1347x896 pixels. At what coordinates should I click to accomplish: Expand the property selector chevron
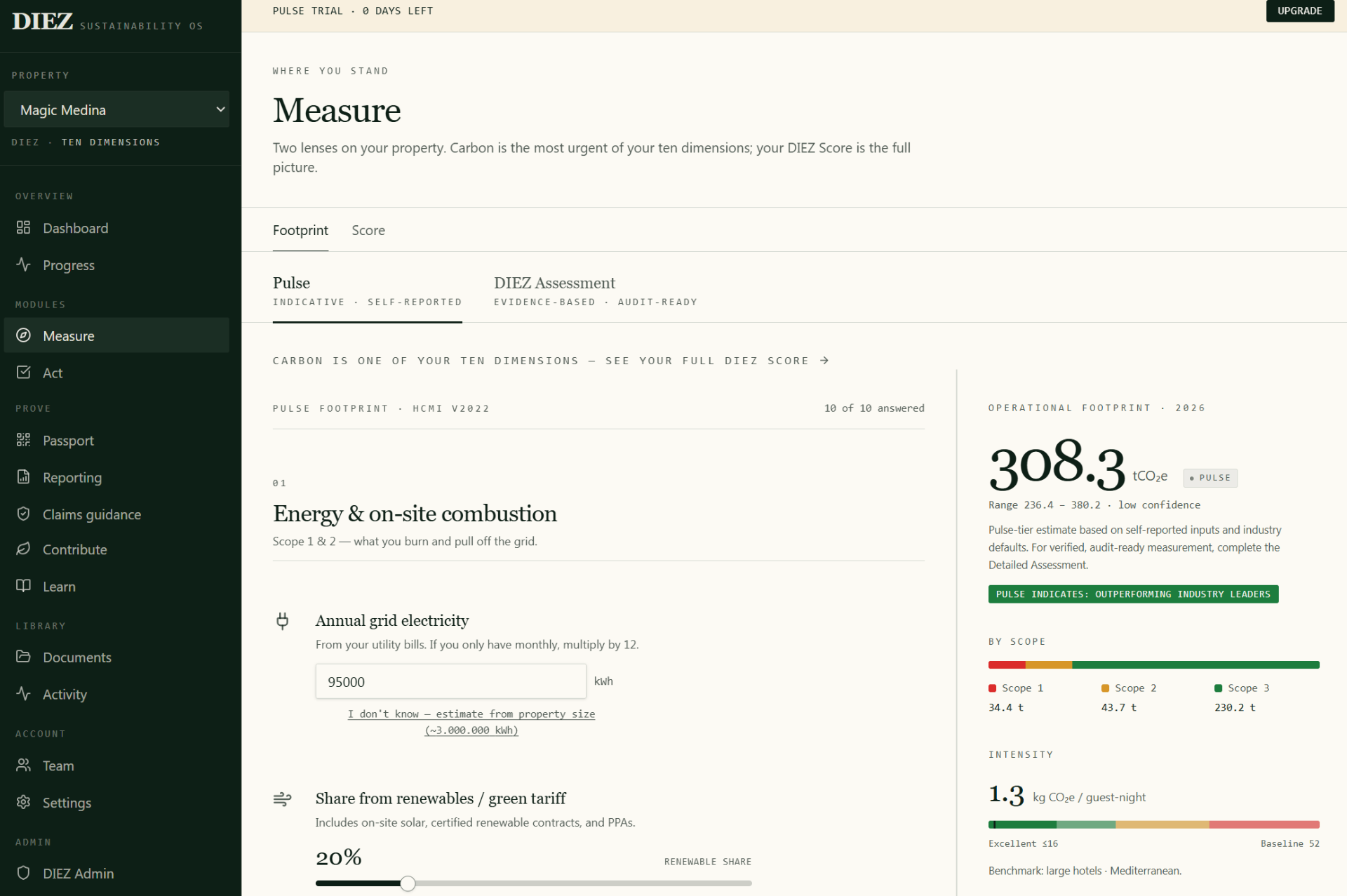[220, 109]
